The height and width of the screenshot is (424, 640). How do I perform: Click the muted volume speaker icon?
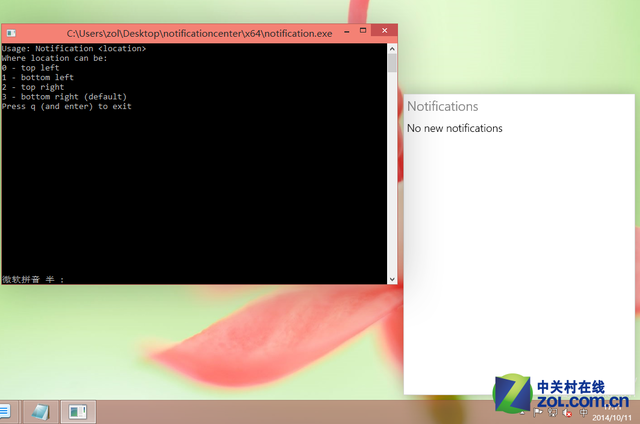point(567,411)
